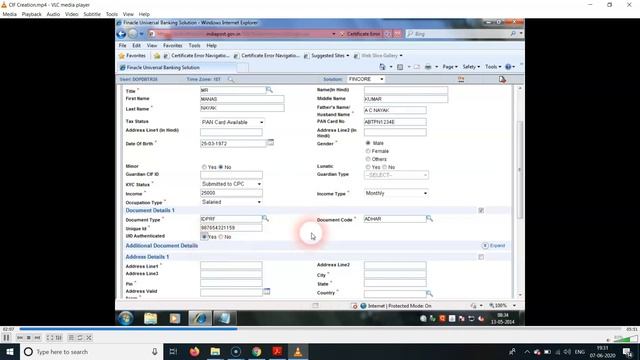Open Adobe Acrobat from the taskbar
Viewport: 640px width, 360px height.
(277, 351)
